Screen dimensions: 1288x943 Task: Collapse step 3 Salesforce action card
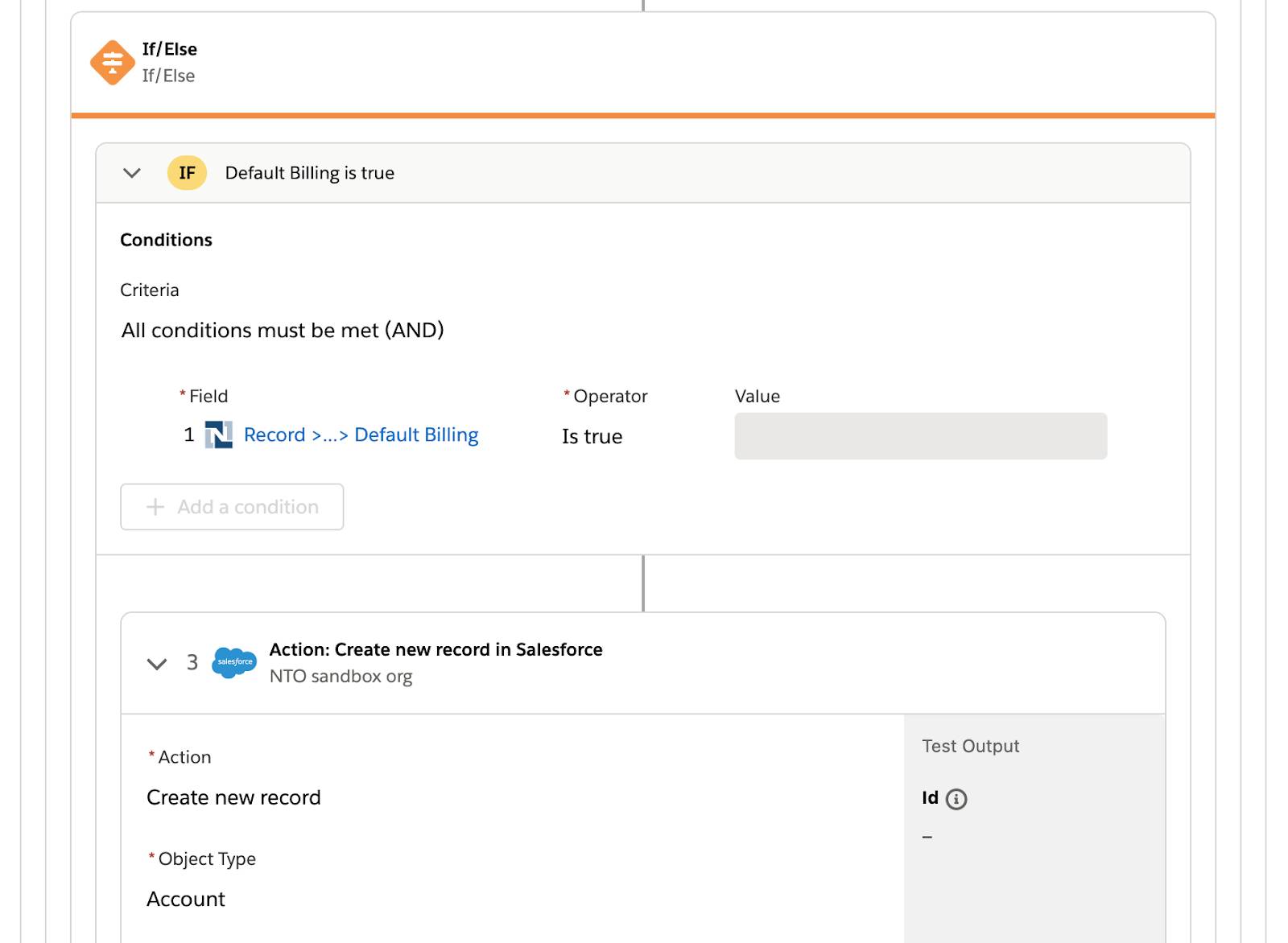[x=157, y=664]
